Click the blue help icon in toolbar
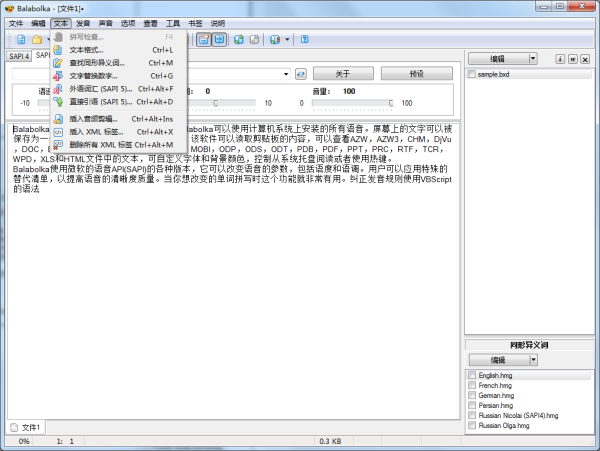 tap(304, 39)
